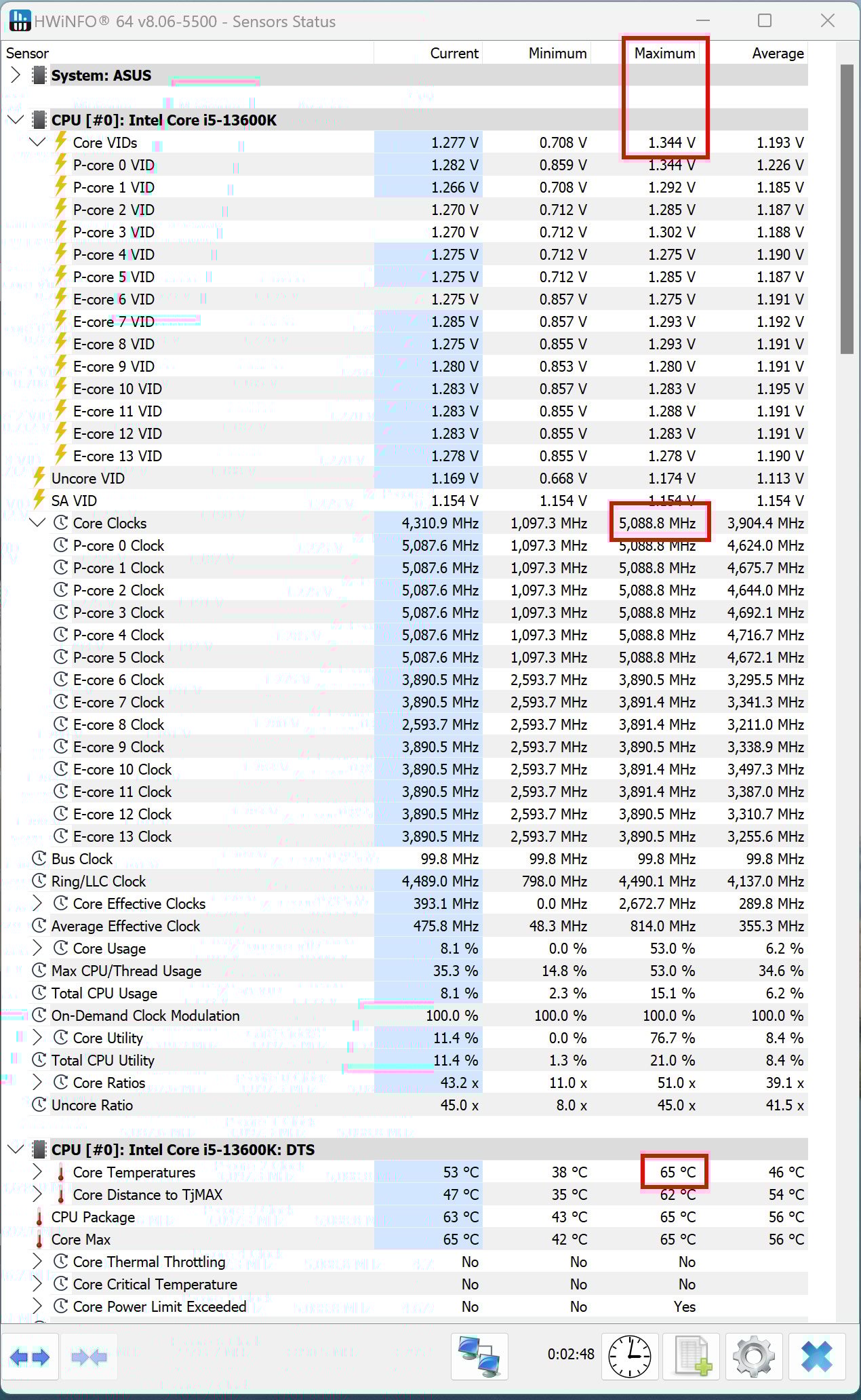Collapse the Core Clocks tree
The image size is (861, 1400).
coord(38,523)
